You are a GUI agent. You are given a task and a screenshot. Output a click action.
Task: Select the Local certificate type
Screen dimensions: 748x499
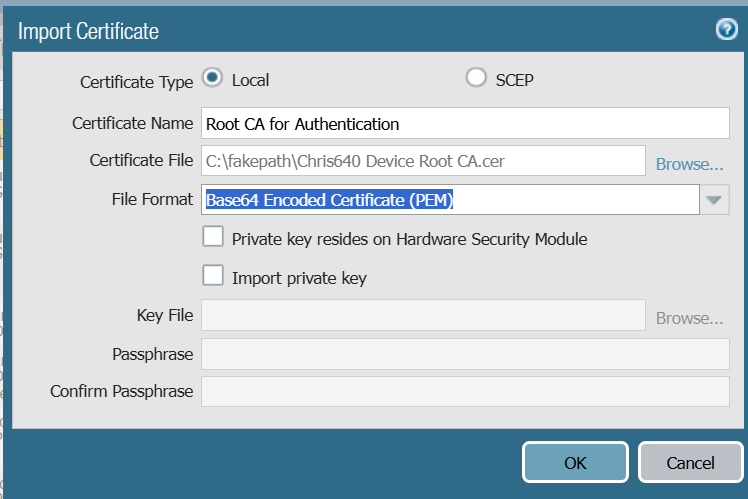click(213, 79)
